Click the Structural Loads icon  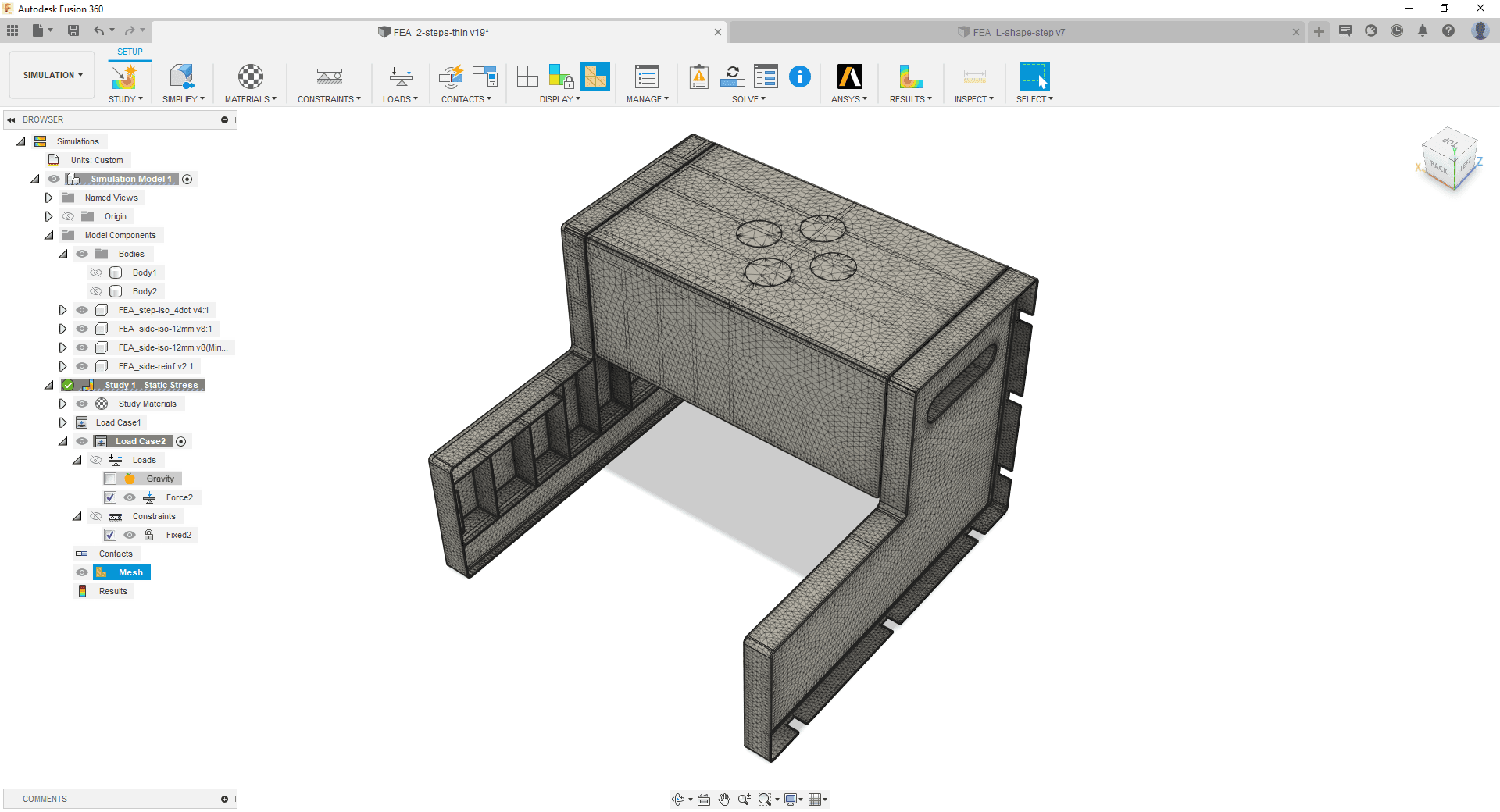[x=401, y=77]
